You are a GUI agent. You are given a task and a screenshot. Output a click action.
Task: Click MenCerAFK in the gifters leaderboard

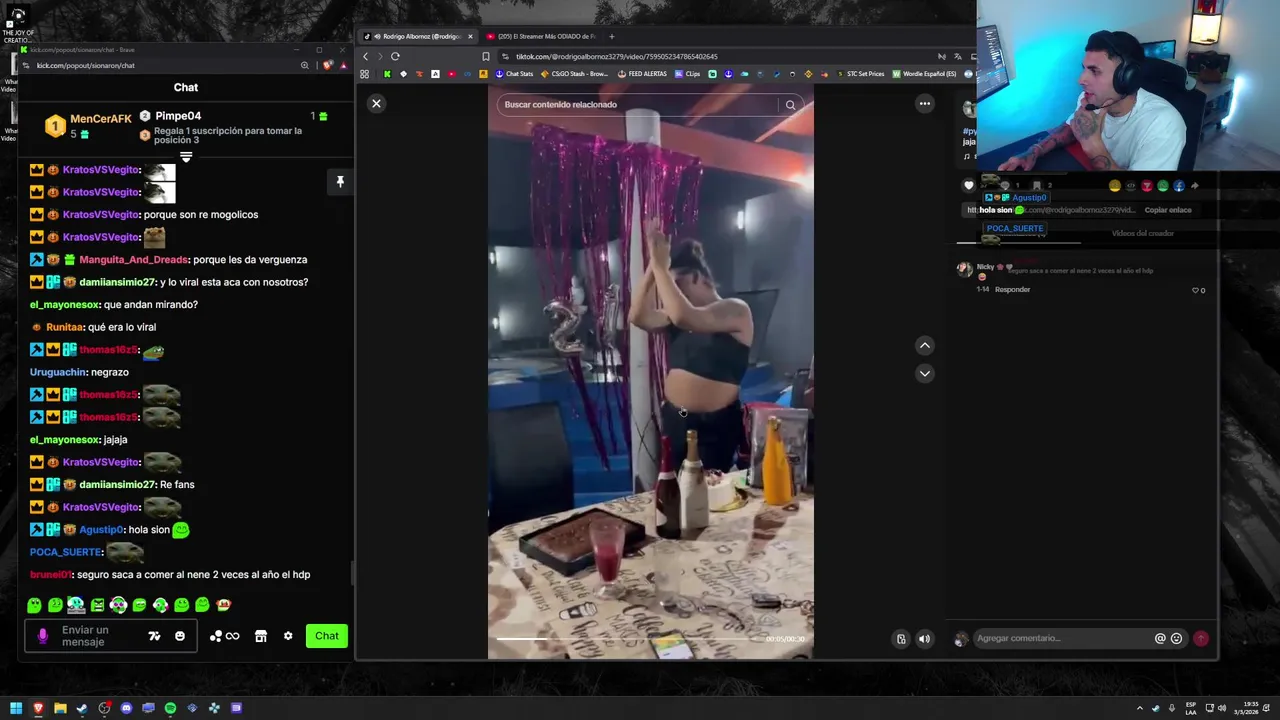[x=100, y=119]
